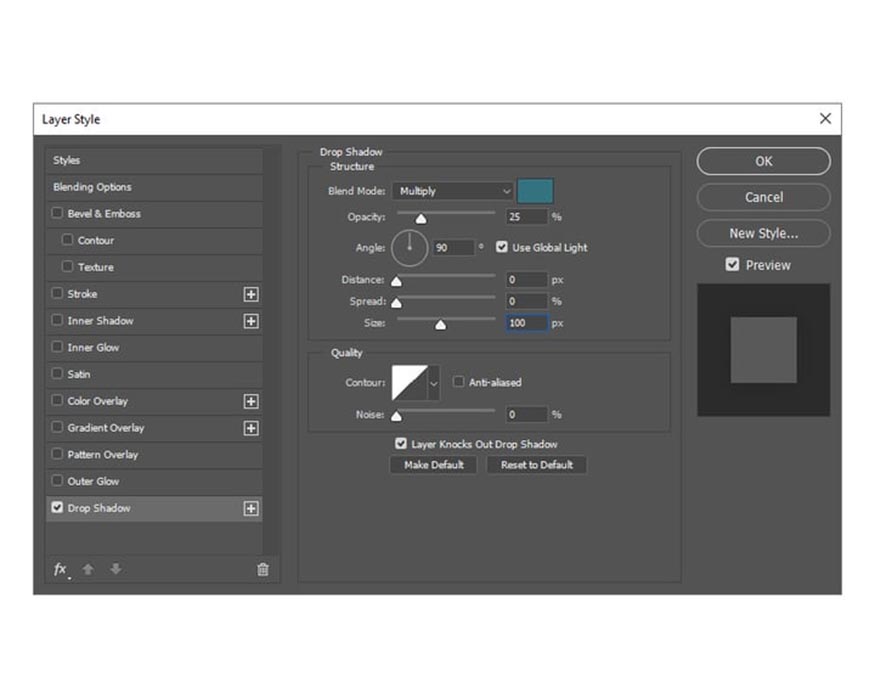Add another Inner Shadow with plus icon

251,321
